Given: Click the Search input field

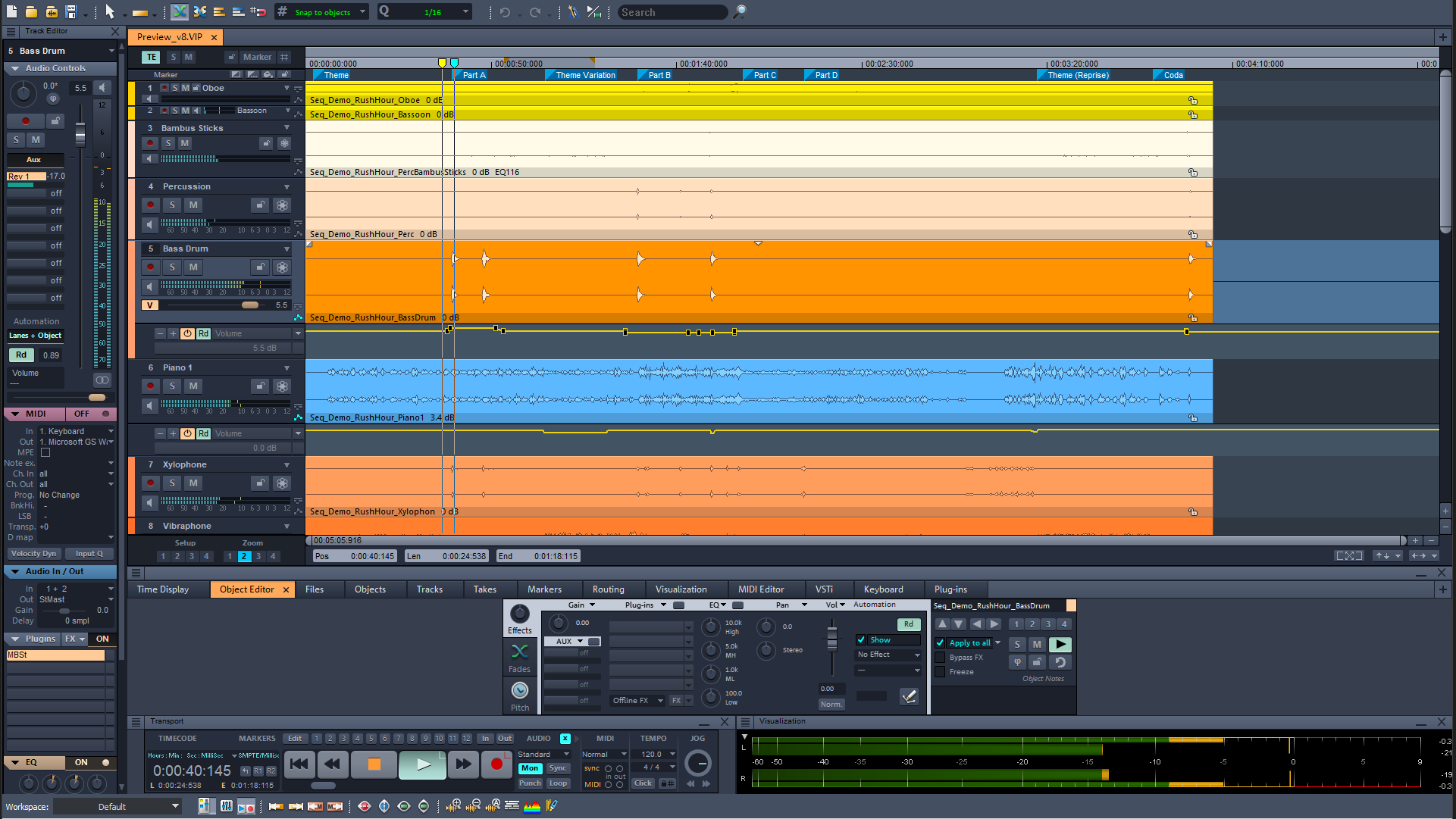Looking at the screenshot, I should tap(672, 12).
